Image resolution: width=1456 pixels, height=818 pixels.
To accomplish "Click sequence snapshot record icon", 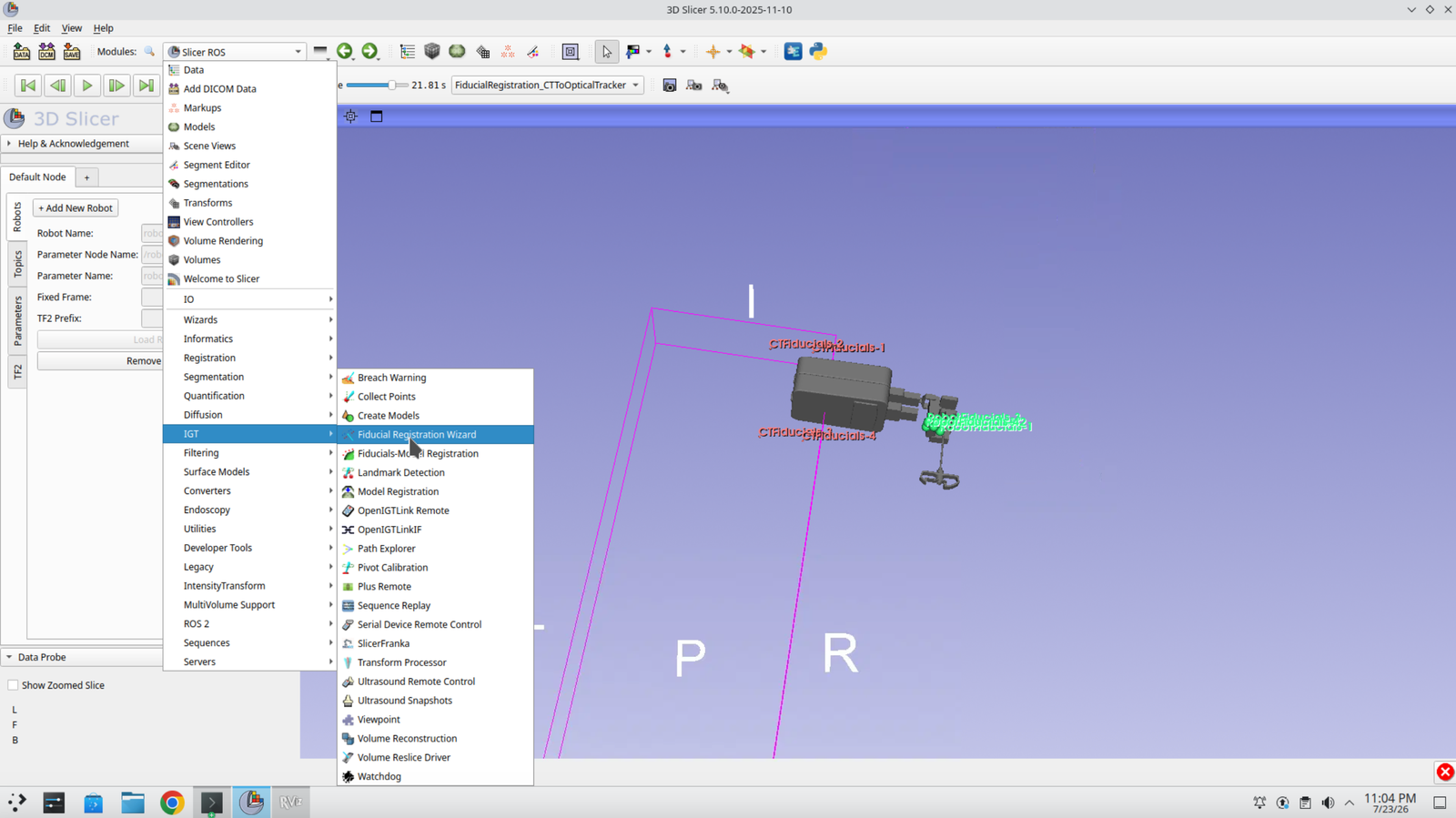I will [670, 86].
